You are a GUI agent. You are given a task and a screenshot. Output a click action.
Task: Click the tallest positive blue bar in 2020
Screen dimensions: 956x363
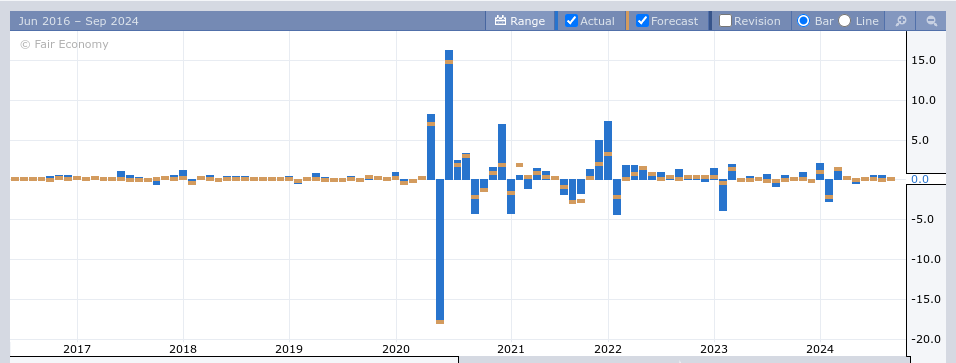(449, 115)
